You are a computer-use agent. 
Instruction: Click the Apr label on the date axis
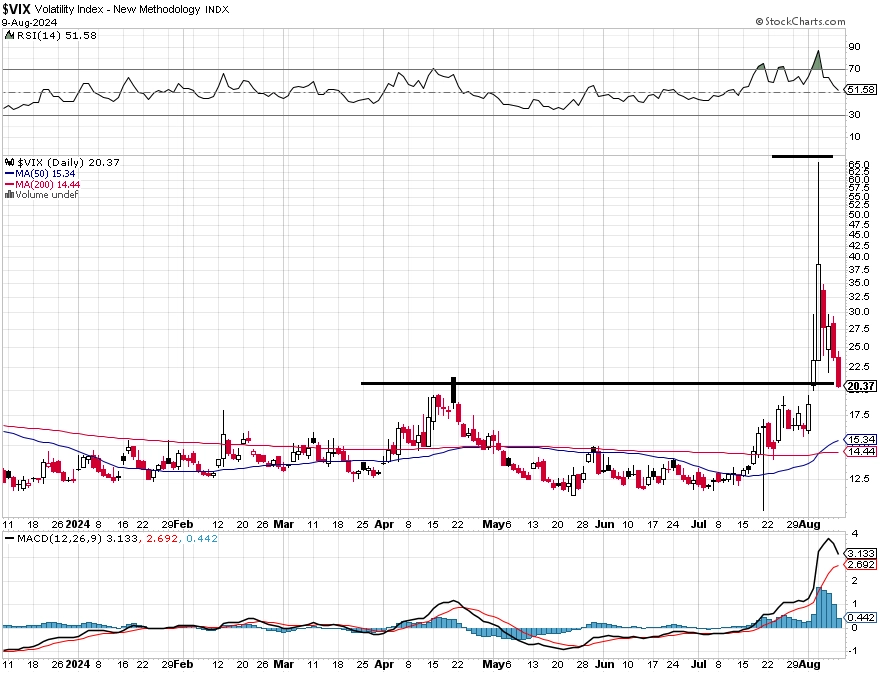(384, 524)
